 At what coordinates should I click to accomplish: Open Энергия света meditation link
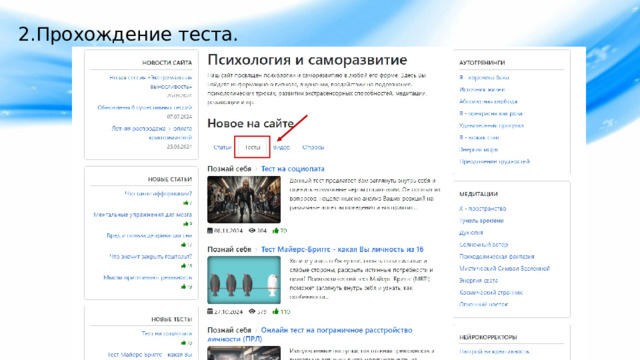478,280
